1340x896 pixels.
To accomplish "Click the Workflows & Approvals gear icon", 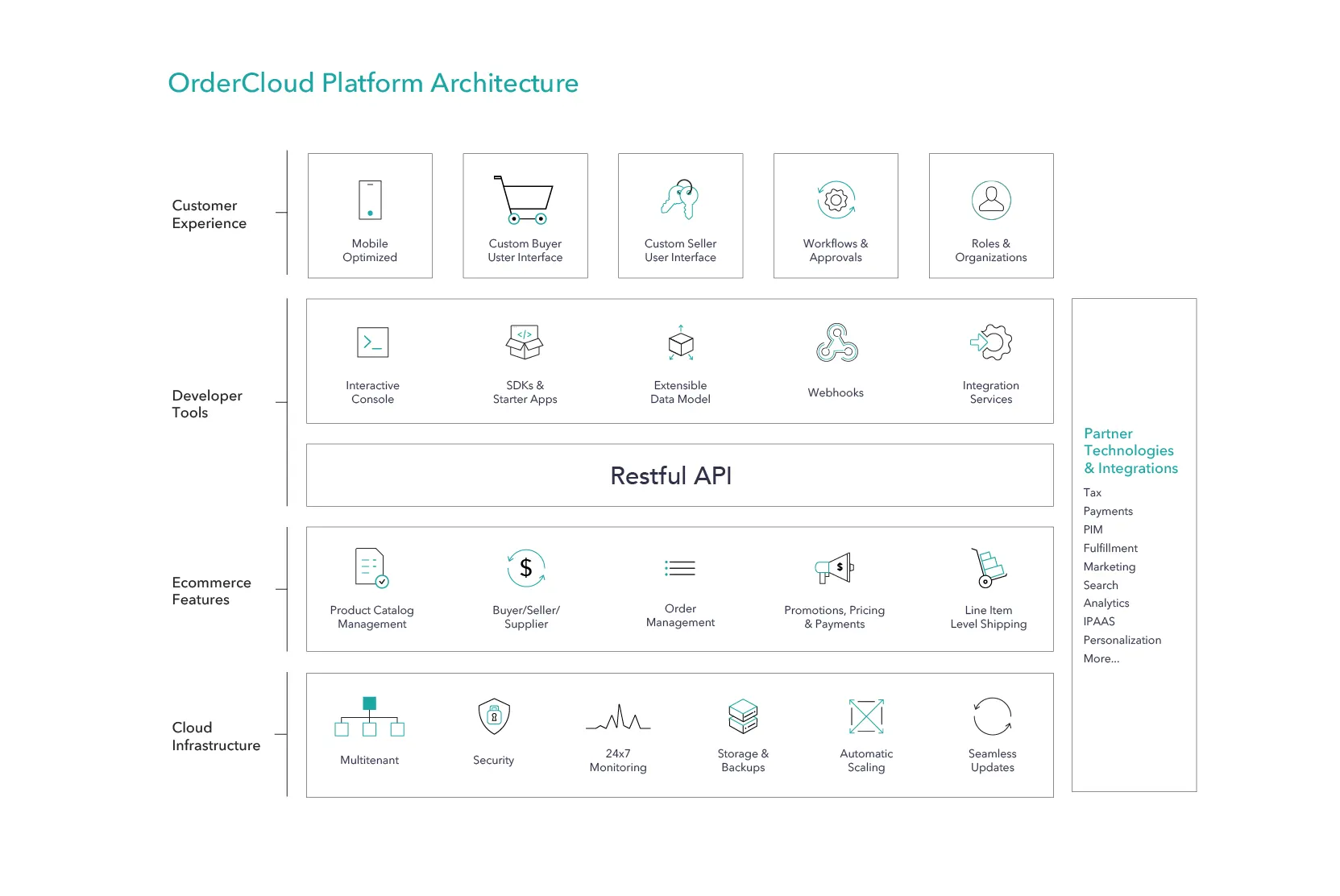I will tap(836, 200).
